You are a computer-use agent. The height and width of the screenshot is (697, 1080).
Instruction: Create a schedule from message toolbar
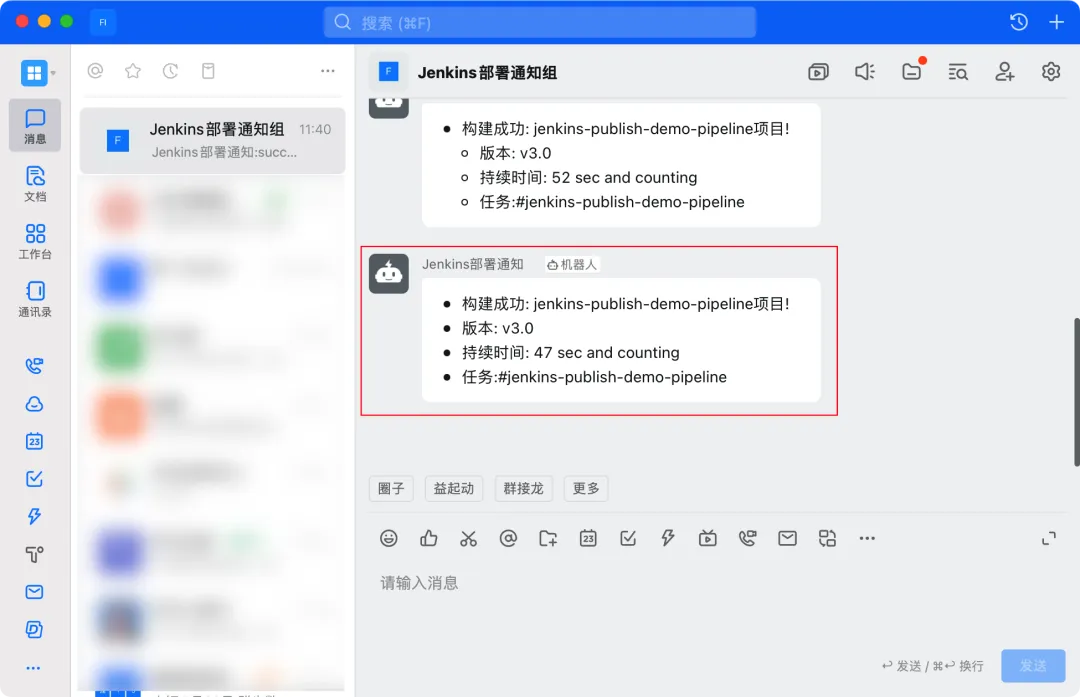tap(588, 539)
